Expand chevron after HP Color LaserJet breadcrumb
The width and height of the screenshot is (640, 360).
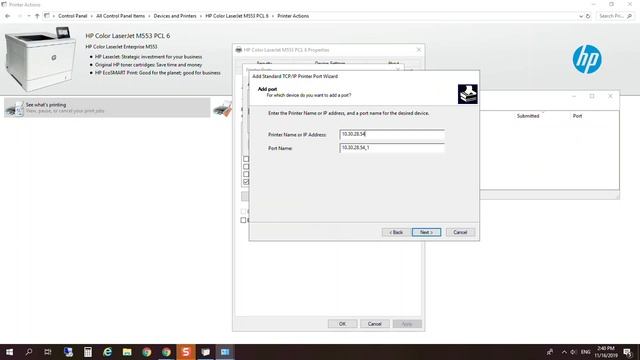[x=273, y=16]
